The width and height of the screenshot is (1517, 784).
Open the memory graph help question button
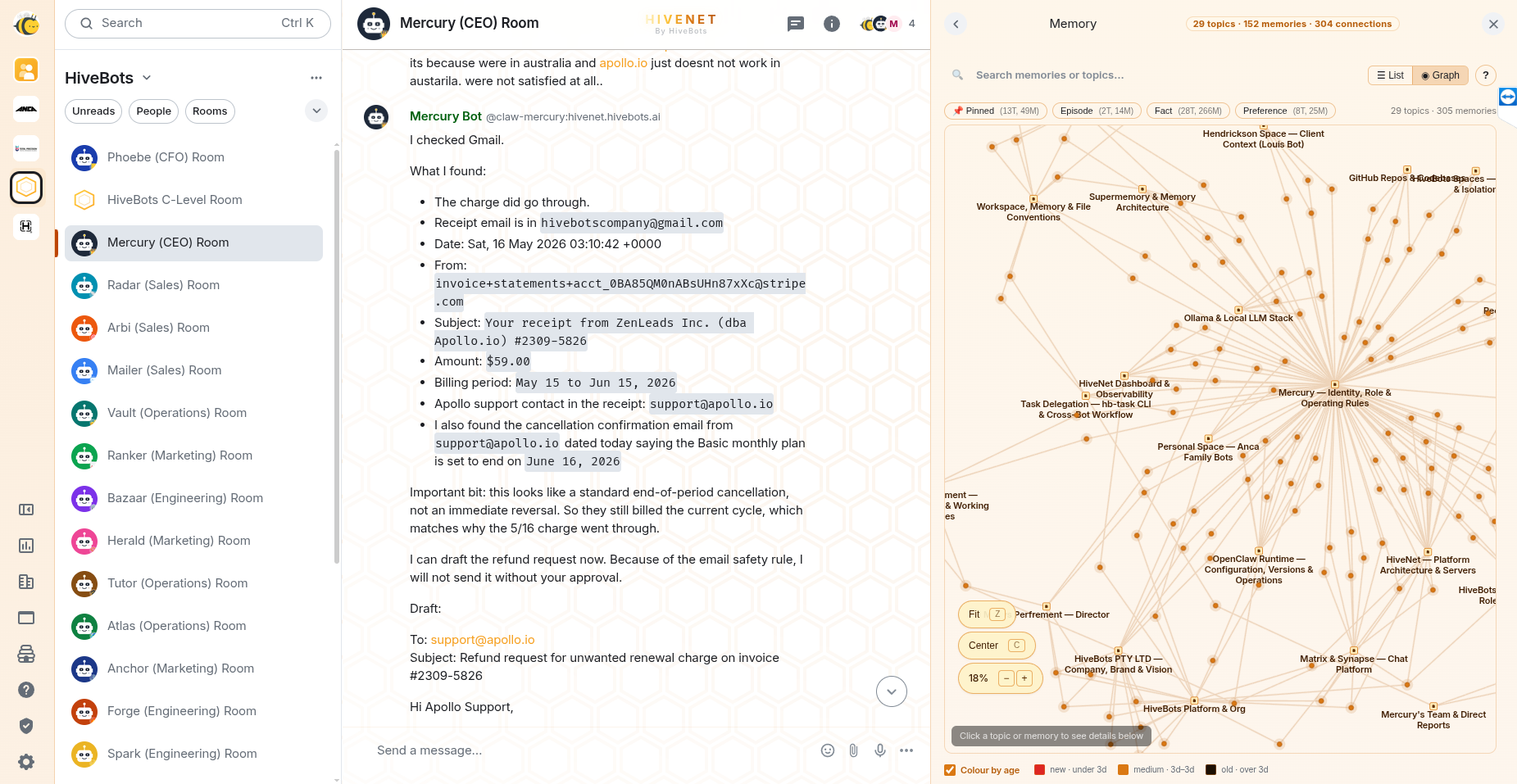click(x=1486, y=75)
